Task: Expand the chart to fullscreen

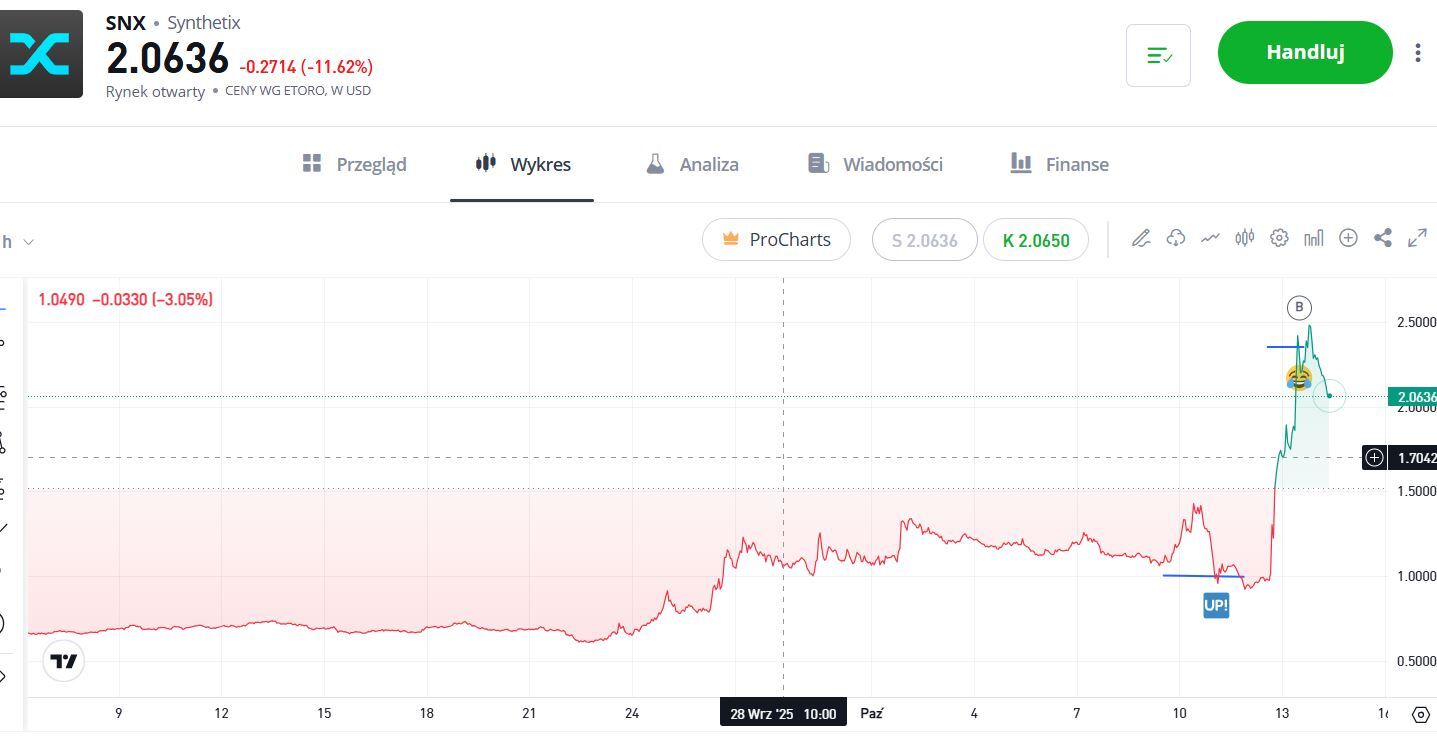Action: click(x=1417, y=238)
